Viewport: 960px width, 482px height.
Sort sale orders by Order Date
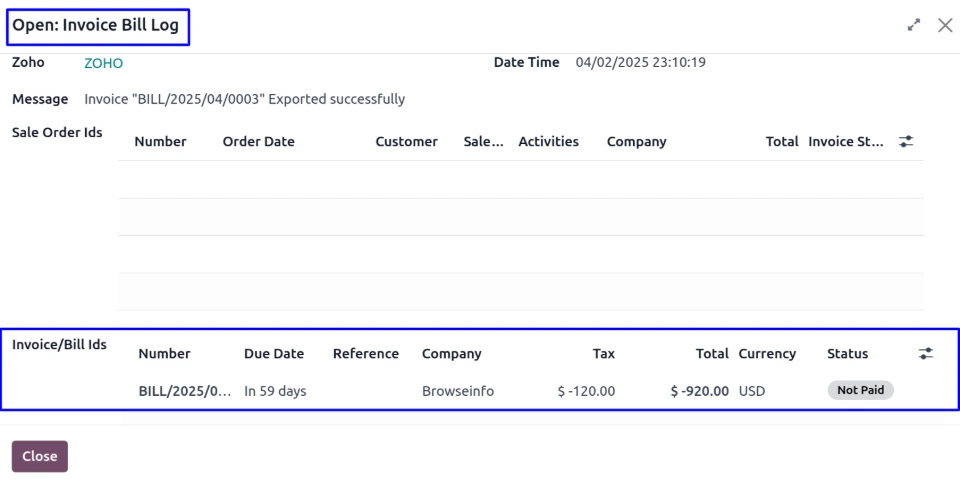(258, 142)
